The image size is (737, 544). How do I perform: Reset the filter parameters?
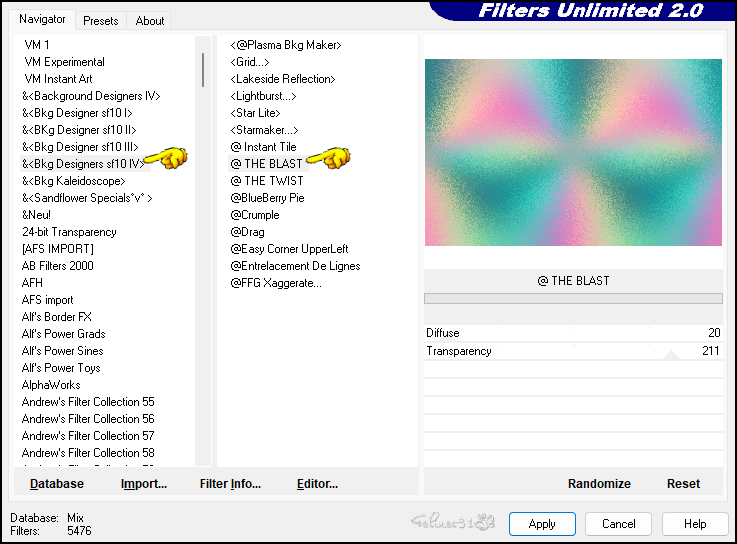pyautogui.click(x=683, y=484)
